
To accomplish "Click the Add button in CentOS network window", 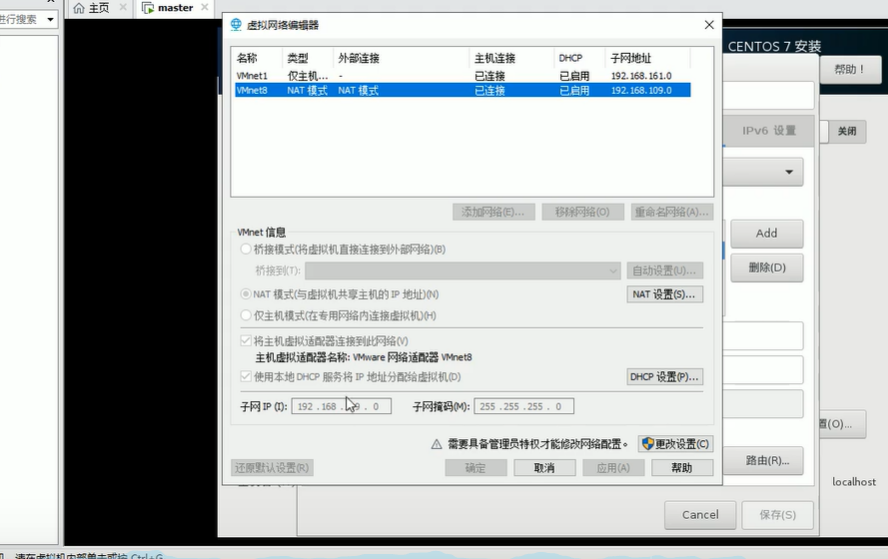I will tap(766, 233).
